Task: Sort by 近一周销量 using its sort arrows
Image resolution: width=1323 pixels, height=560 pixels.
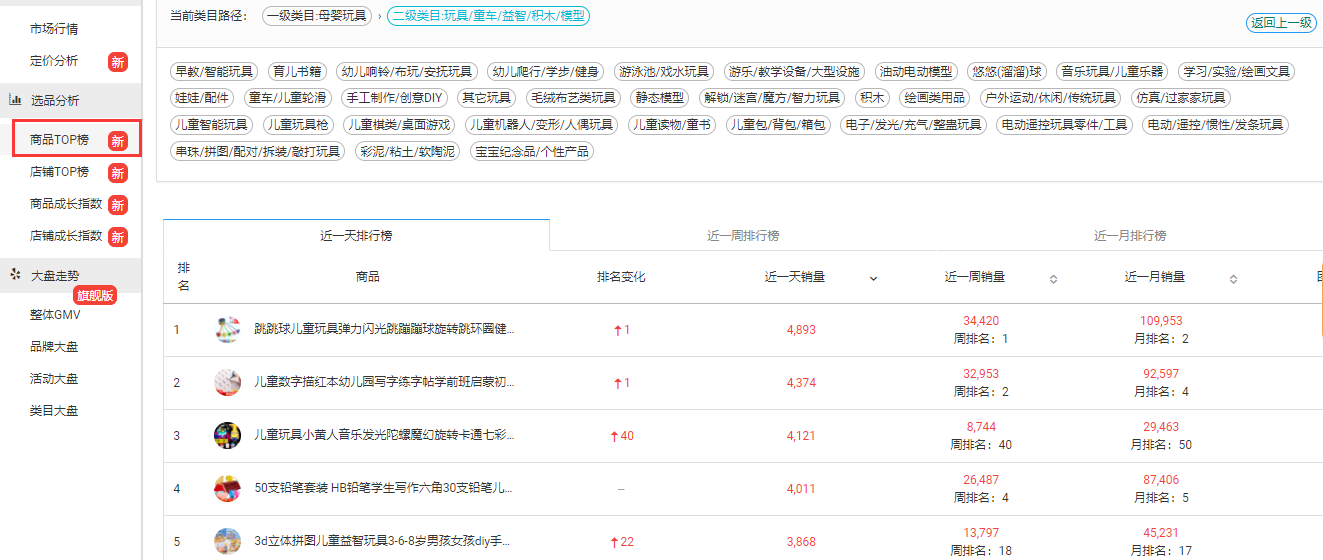Action: [1053, 279]
